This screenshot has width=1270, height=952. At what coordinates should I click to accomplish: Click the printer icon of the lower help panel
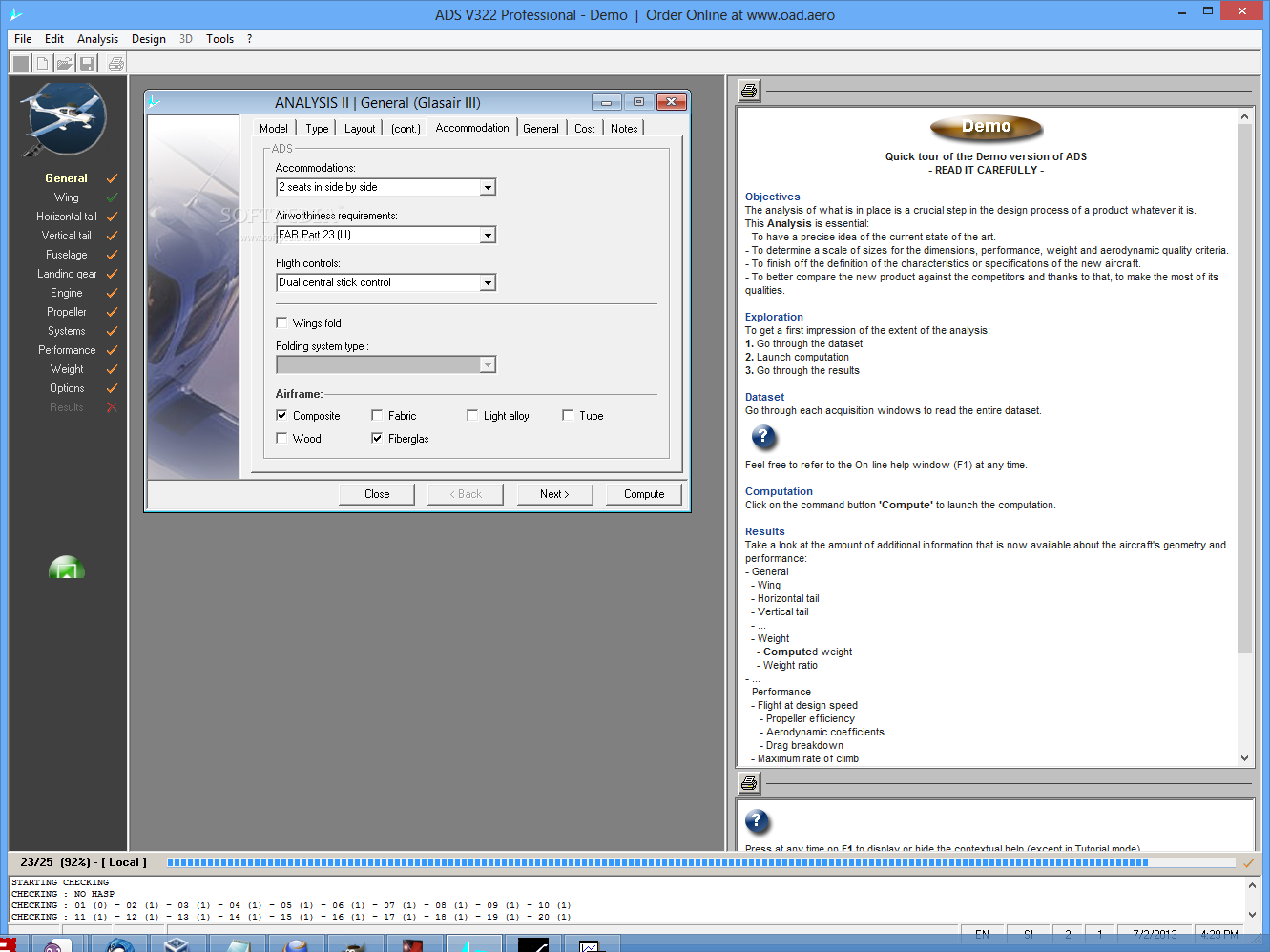point(749,783)
